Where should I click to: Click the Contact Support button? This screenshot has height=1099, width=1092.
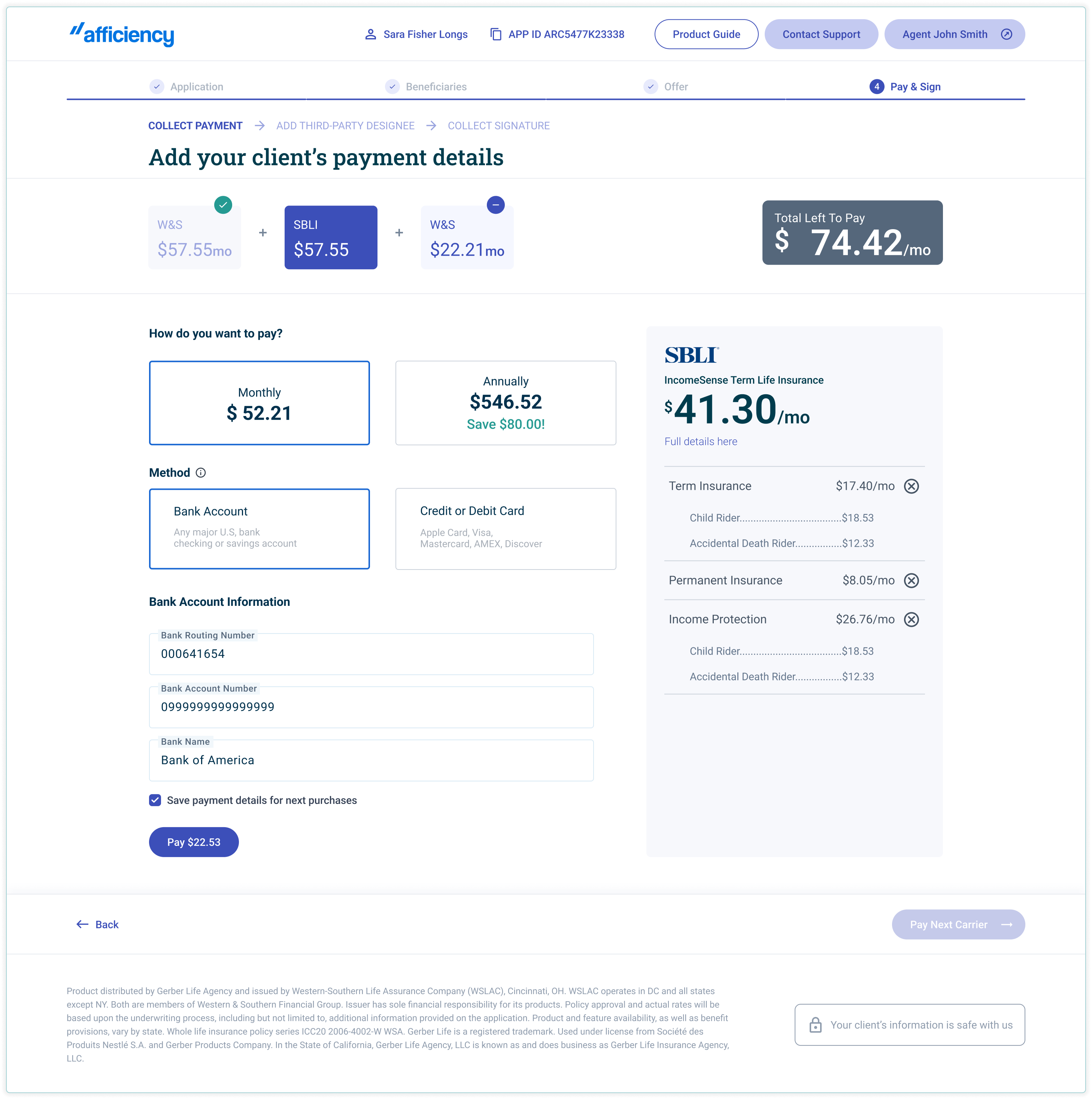(x=820, y=35)
